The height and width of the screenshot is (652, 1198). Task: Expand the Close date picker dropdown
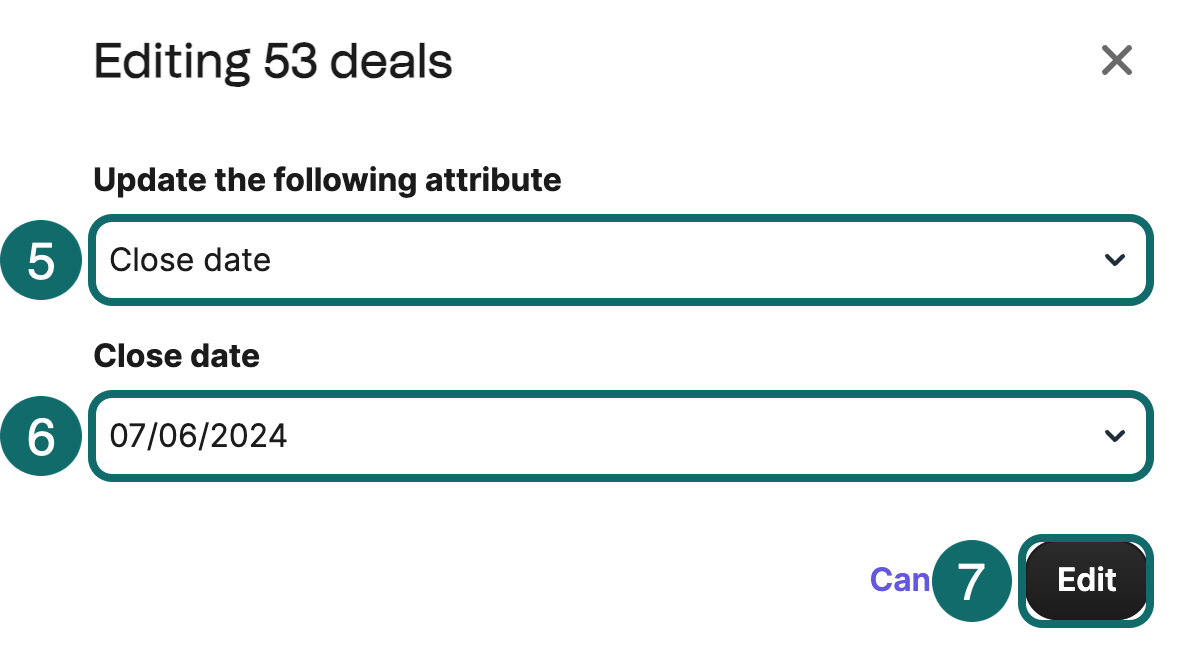[620, 436]
